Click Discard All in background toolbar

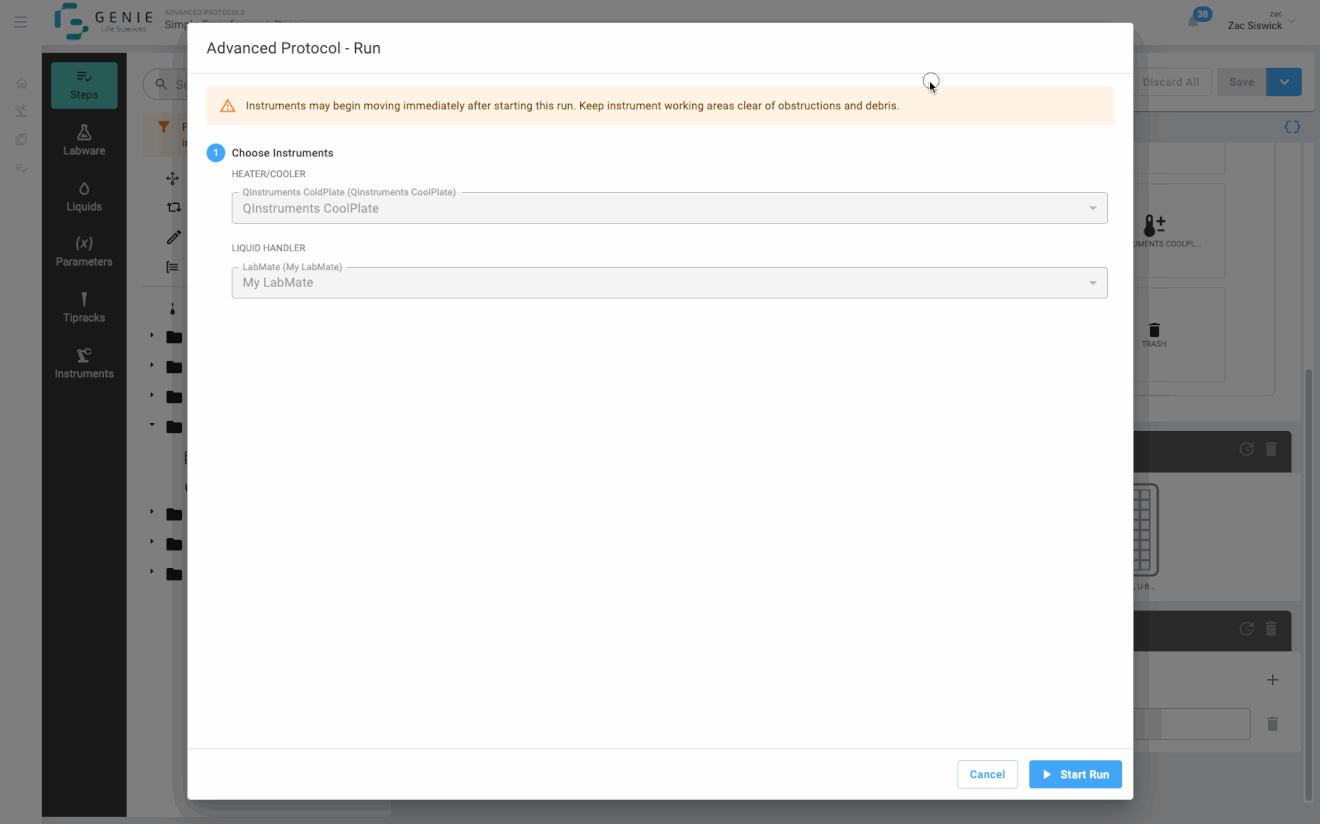pyautogui.click(x=1172, y=82)
